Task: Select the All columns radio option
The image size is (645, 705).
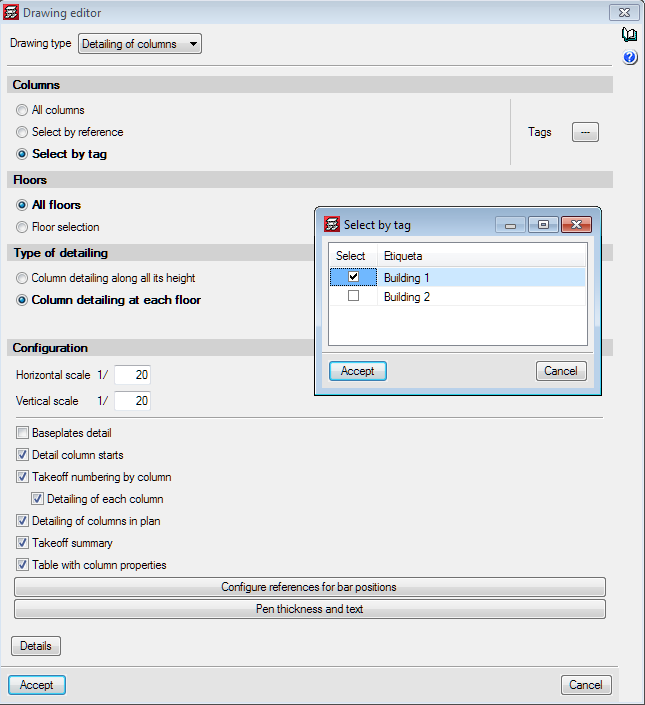Action: click(x=22, y=110)
